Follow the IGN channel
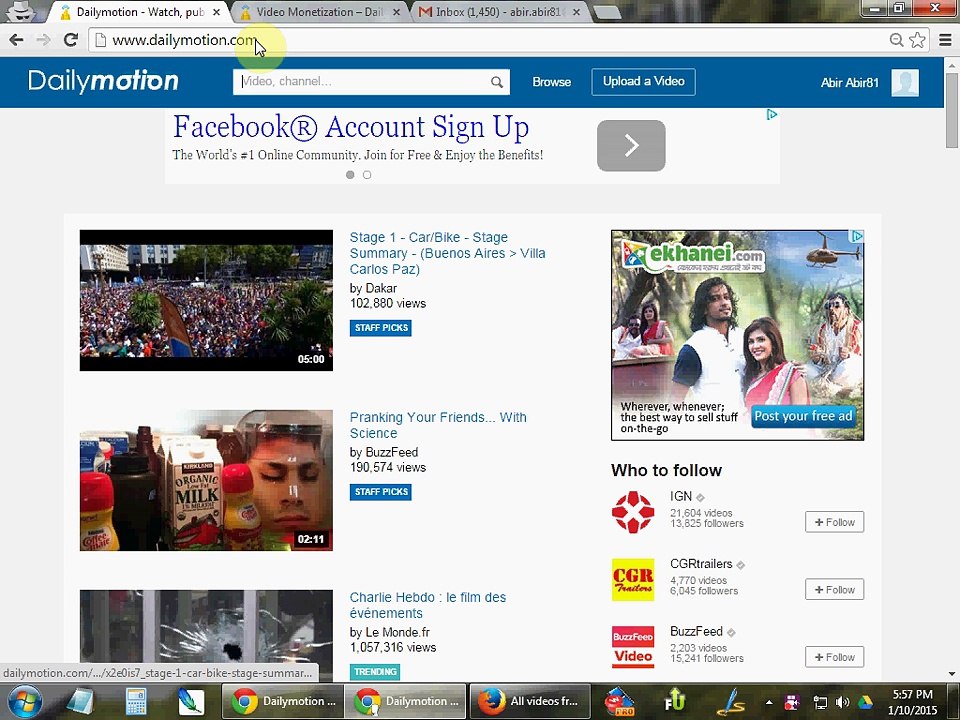Screen dimensions: 960x720 point(834,522)
